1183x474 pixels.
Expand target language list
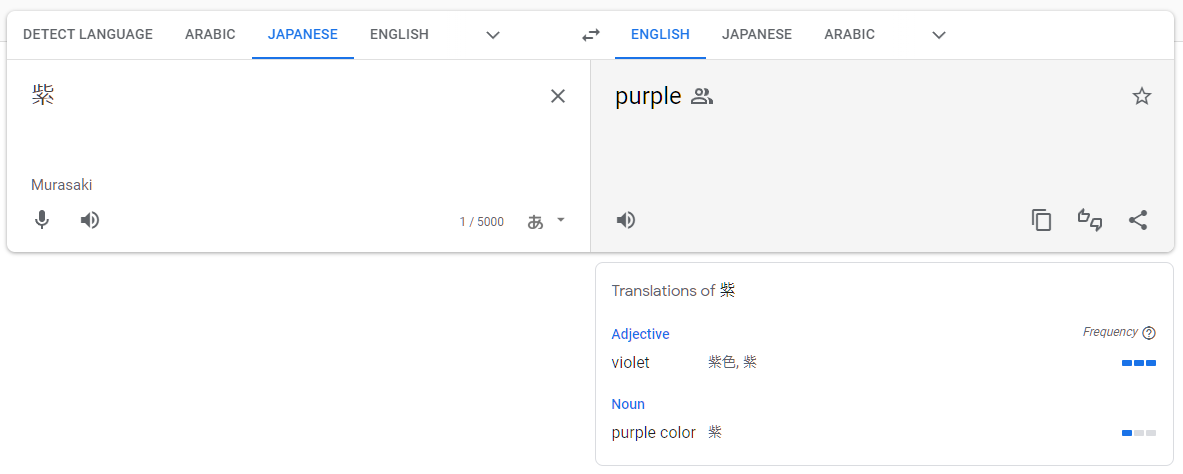pos(939,35)
